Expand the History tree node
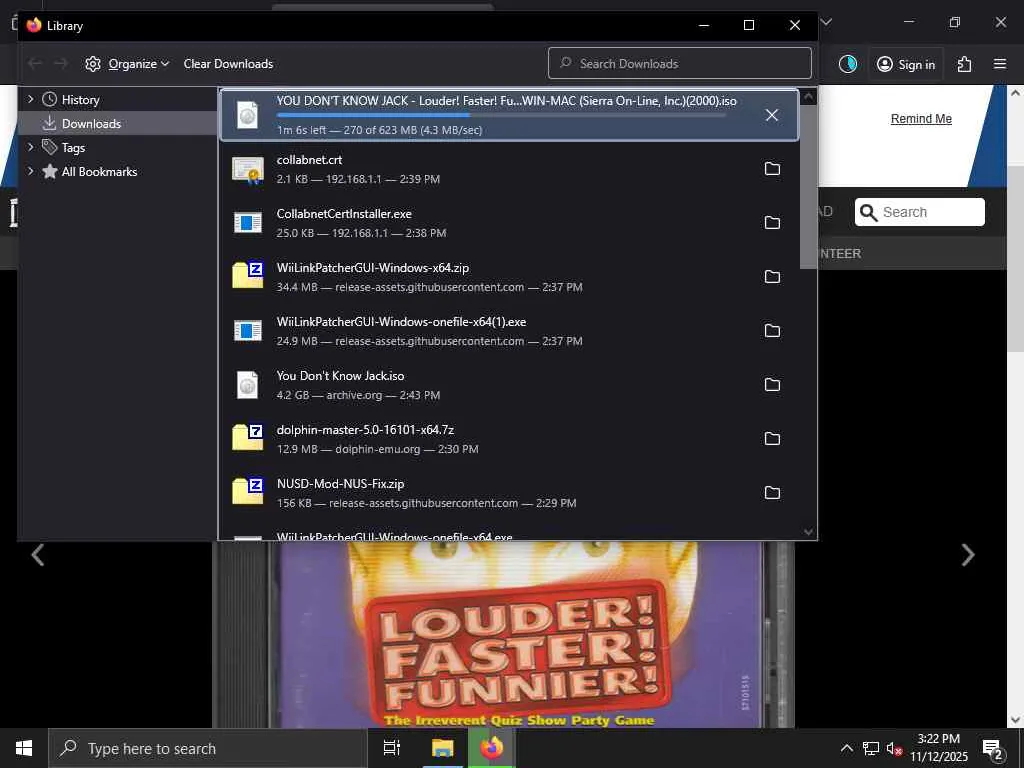The width and height of the screenshot is (1024, 768). click(30, 99)
